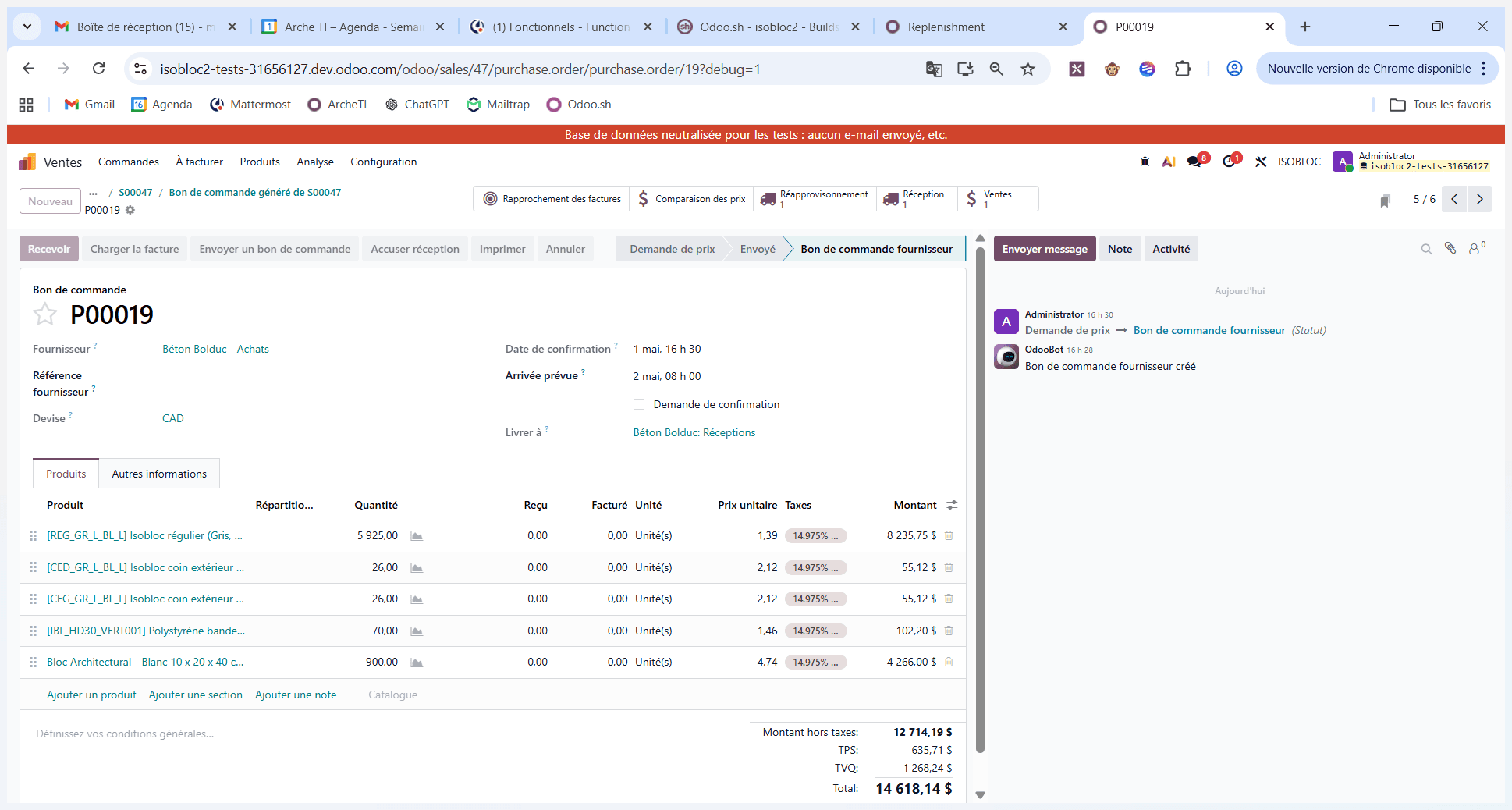Tick the Demande de confirmation checkbox

coord(639,404)
